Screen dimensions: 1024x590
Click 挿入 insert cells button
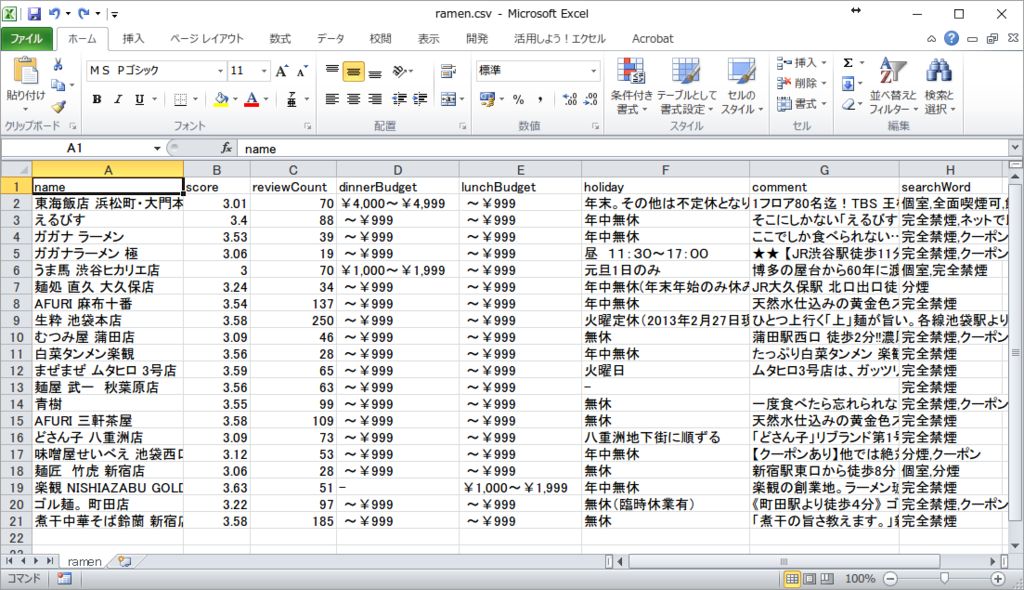[x=801, y=63]
